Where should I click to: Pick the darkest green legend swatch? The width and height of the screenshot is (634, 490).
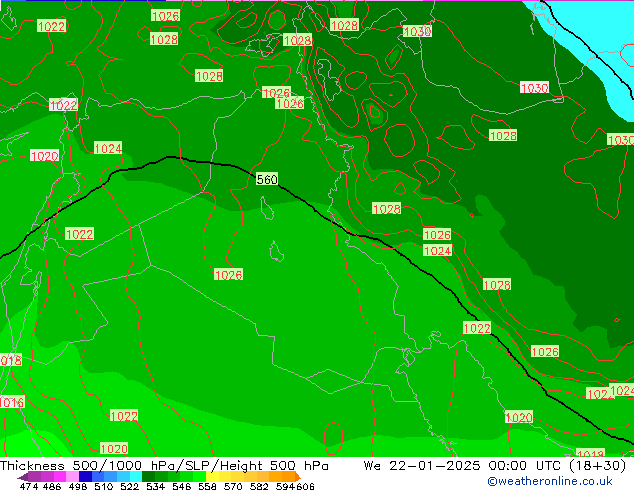(148, 476)
